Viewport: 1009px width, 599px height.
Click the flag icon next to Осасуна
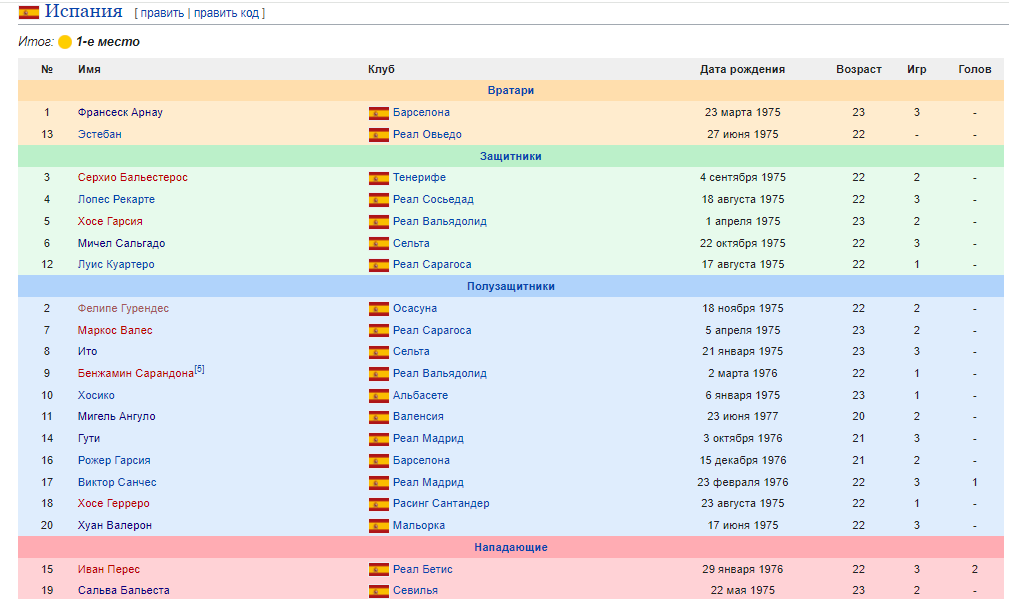[378, 309]
